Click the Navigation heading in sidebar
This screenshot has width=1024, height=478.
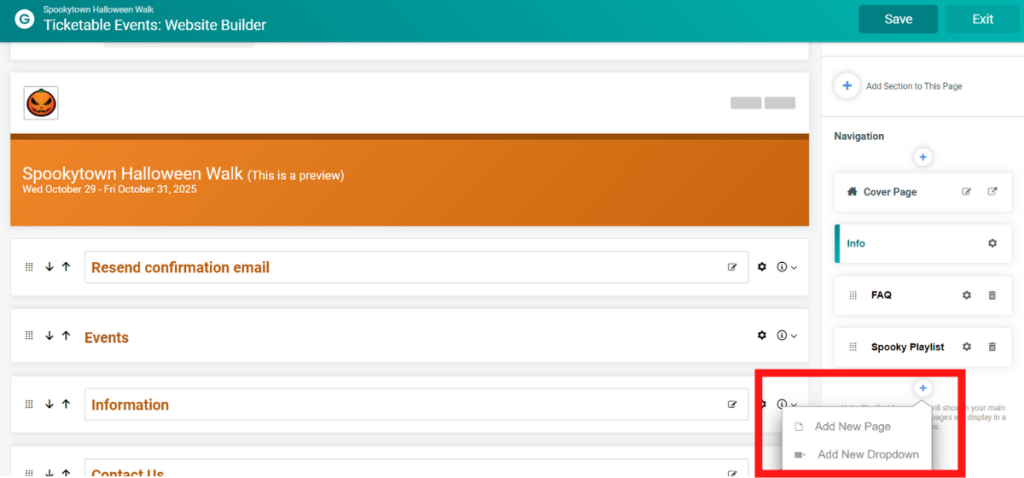859,136
